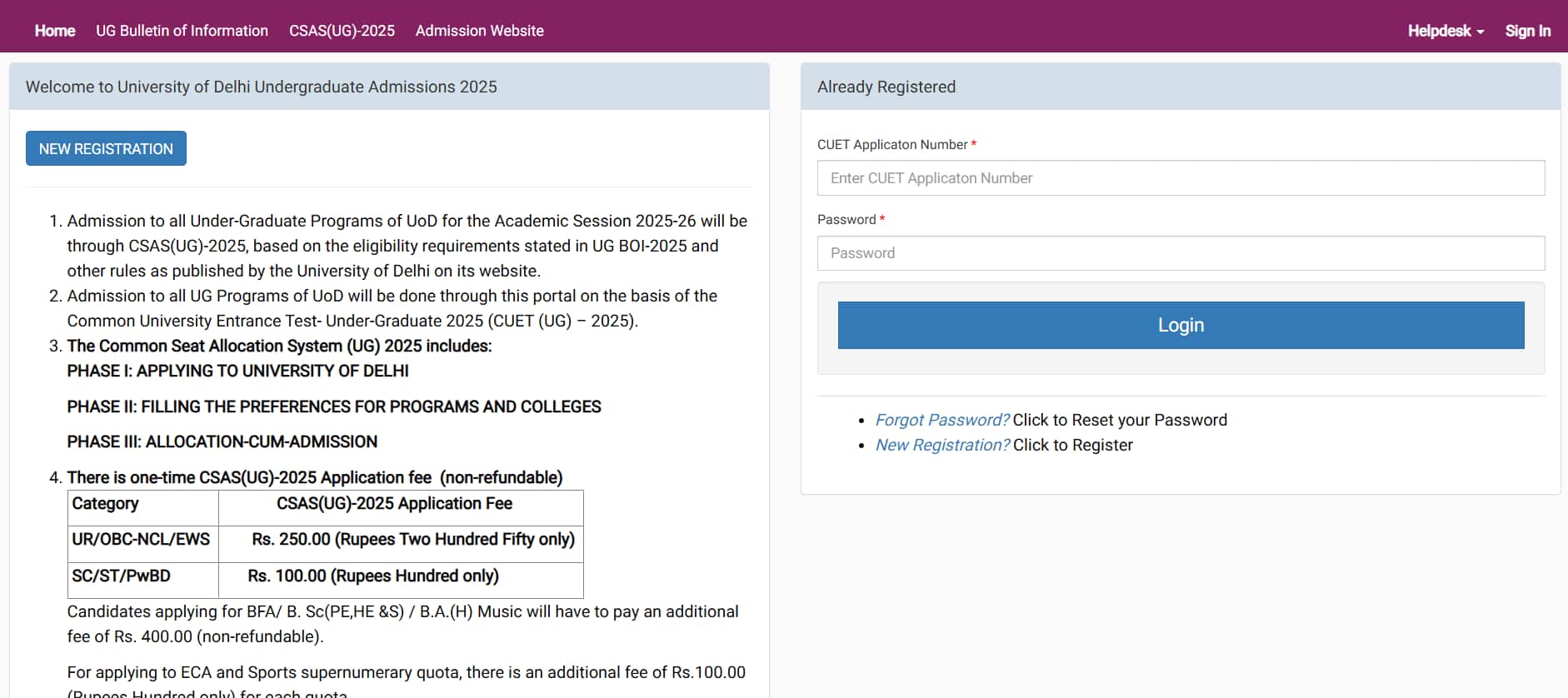This screenshot has height=698, width=1568.
Task: Select the PHASE II filling preferences line
Action: 334,406
